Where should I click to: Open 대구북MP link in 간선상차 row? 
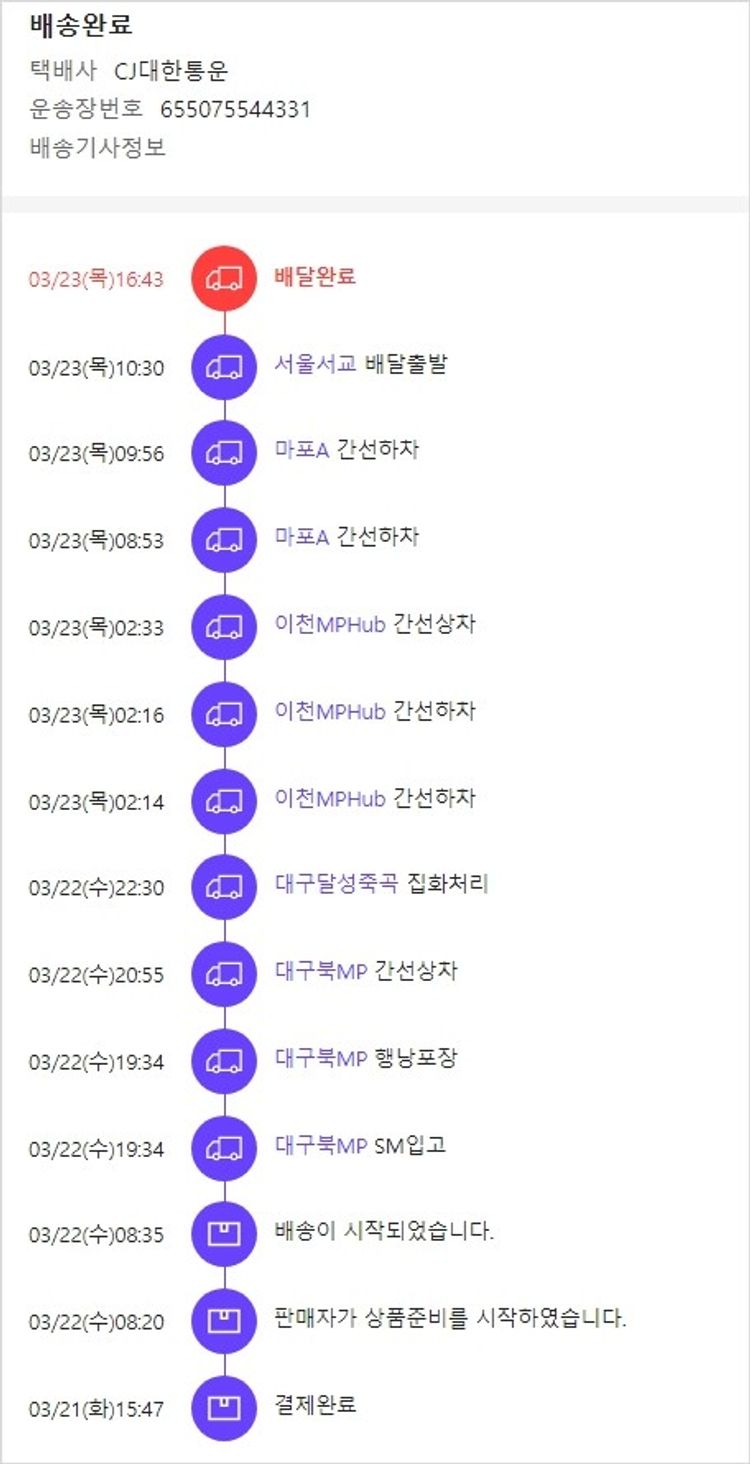pos(321,971)
